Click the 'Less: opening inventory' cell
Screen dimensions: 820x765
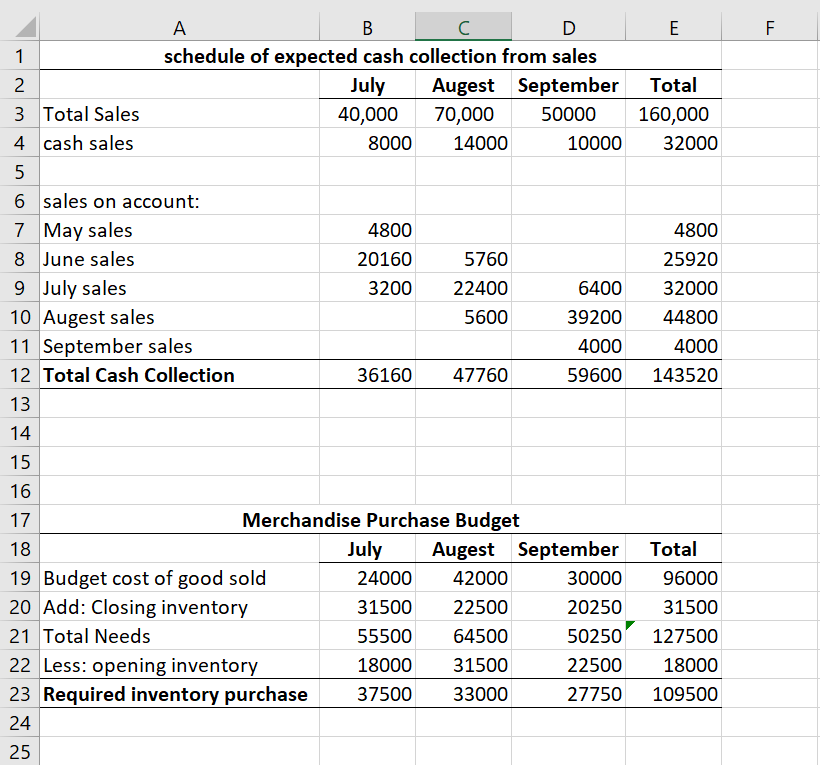179,665
